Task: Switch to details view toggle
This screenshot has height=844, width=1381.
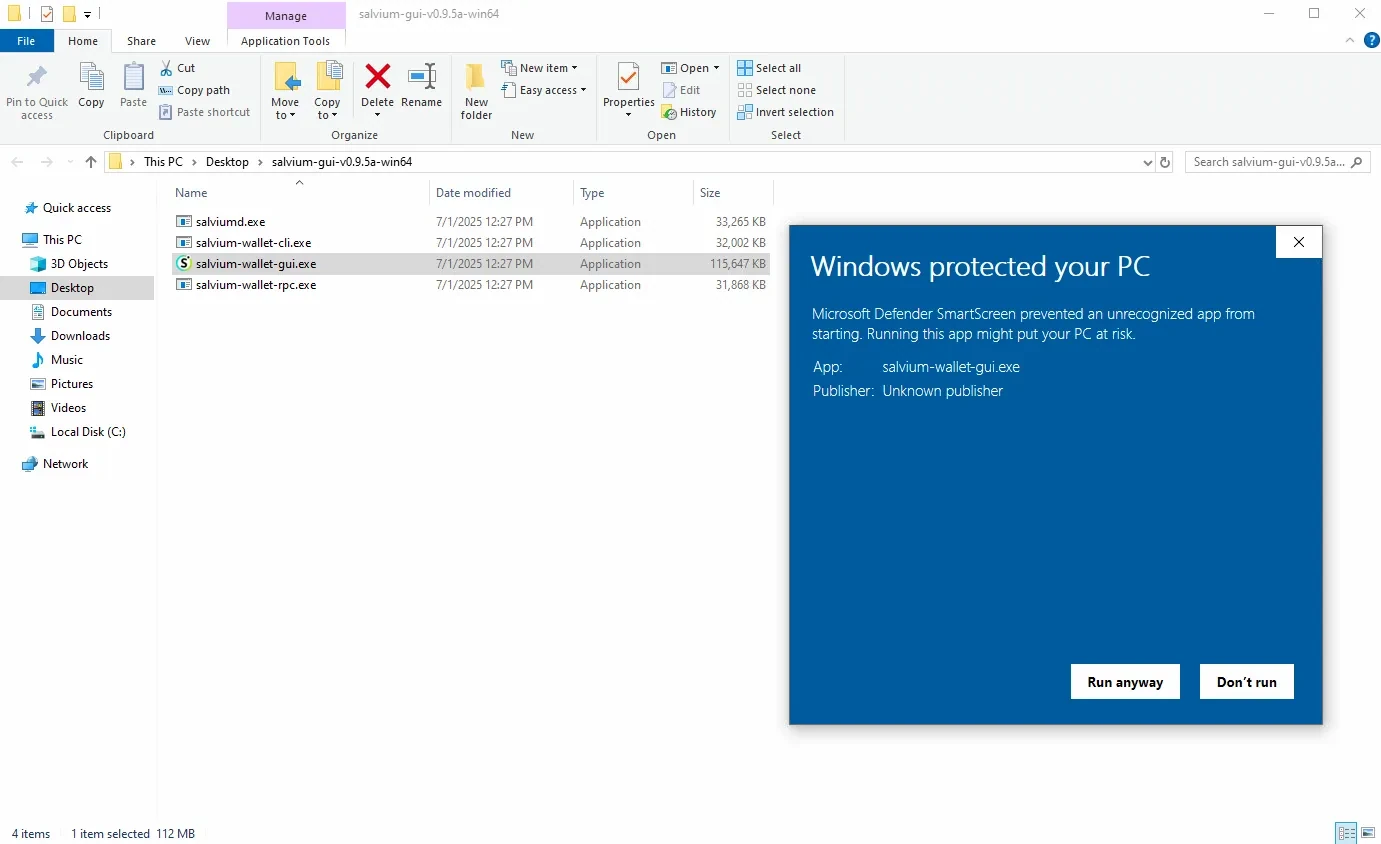Action: (x=1347, y=833)
